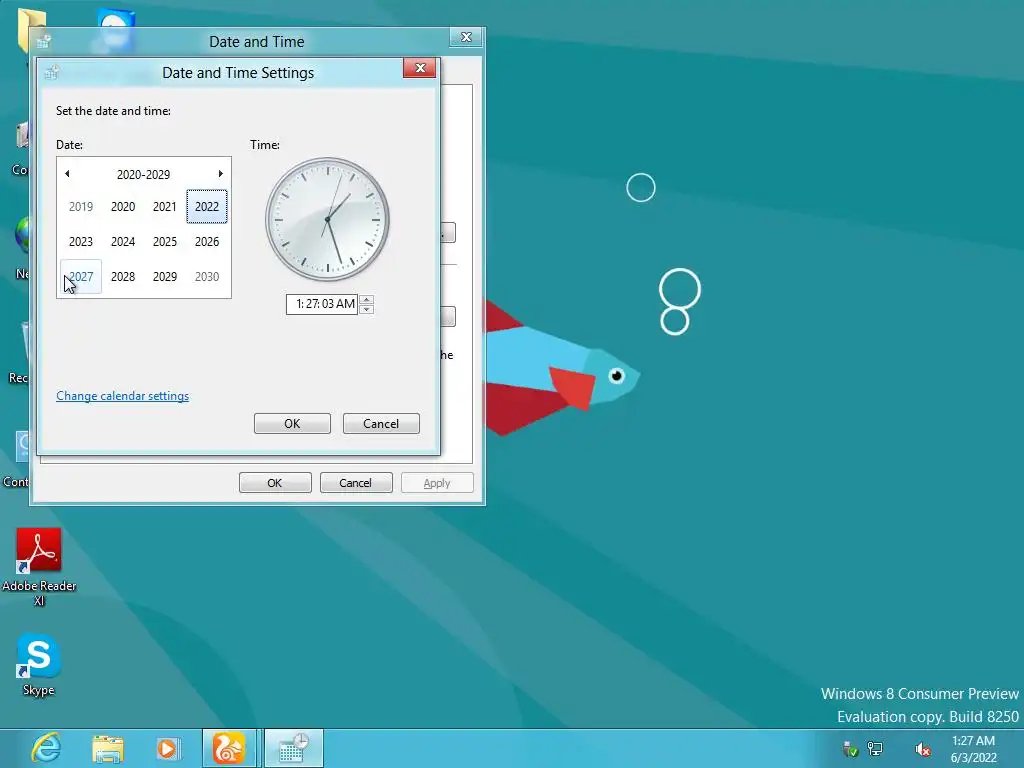Click the 2020-2029 calendar header
Screen dimensions: 1024x768
pos(144,174)
